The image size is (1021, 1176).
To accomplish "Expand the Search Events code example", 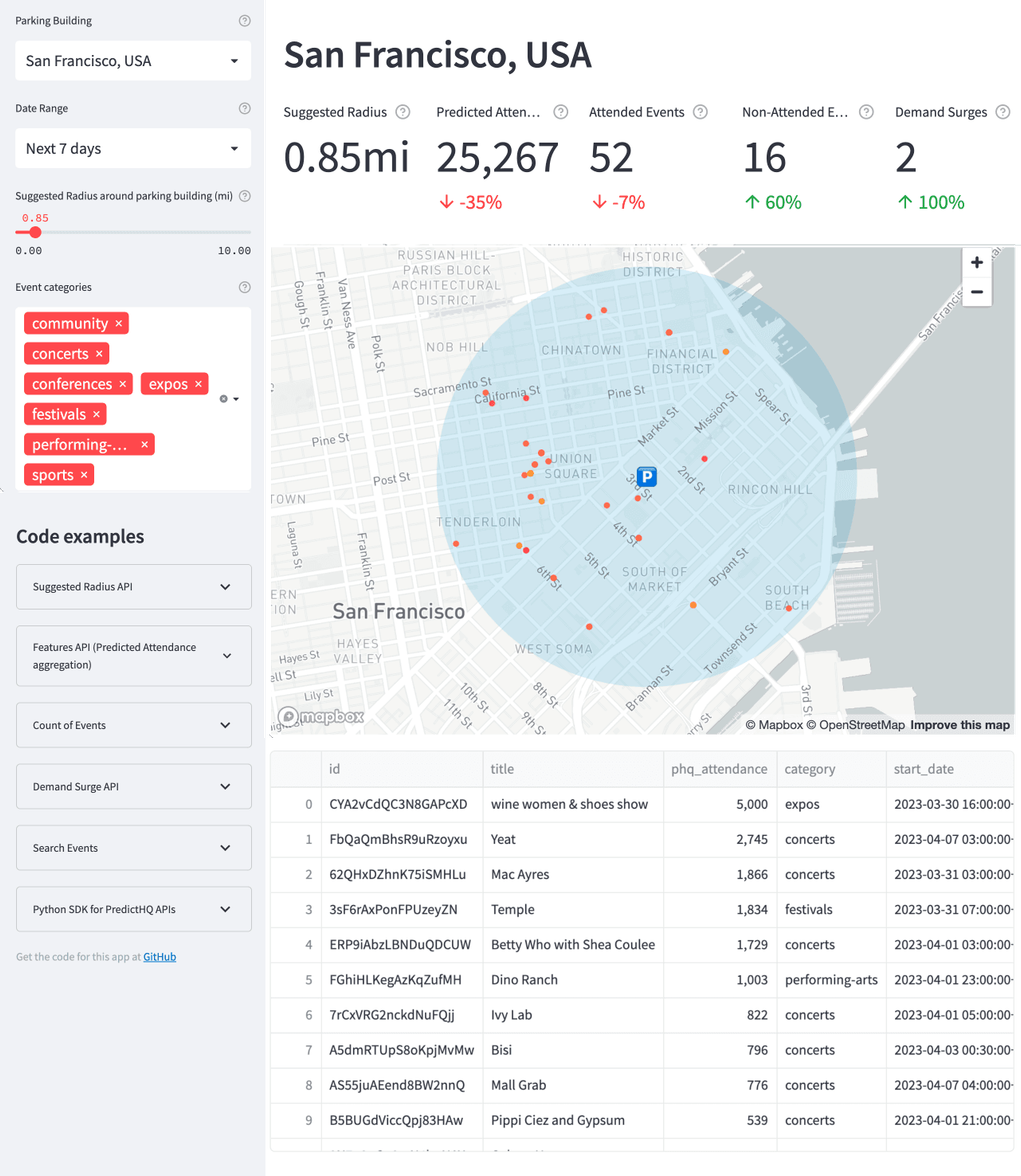I will (134, 848).
